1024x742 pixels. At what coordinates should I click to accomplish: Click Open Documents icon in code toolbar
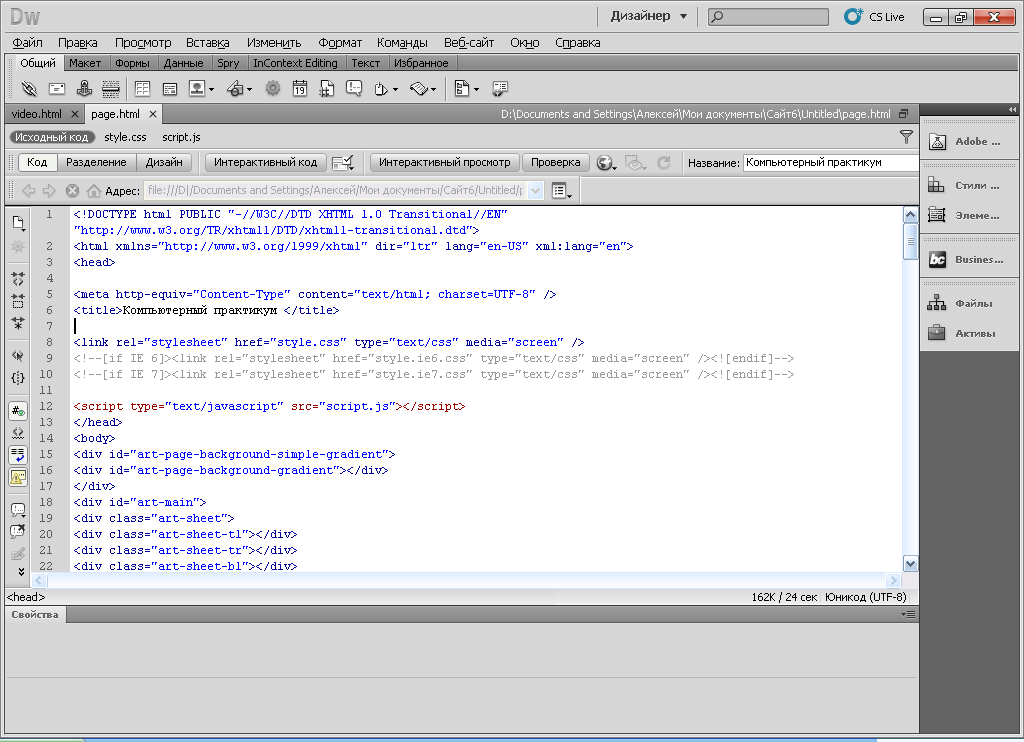(x=18, y=223)
